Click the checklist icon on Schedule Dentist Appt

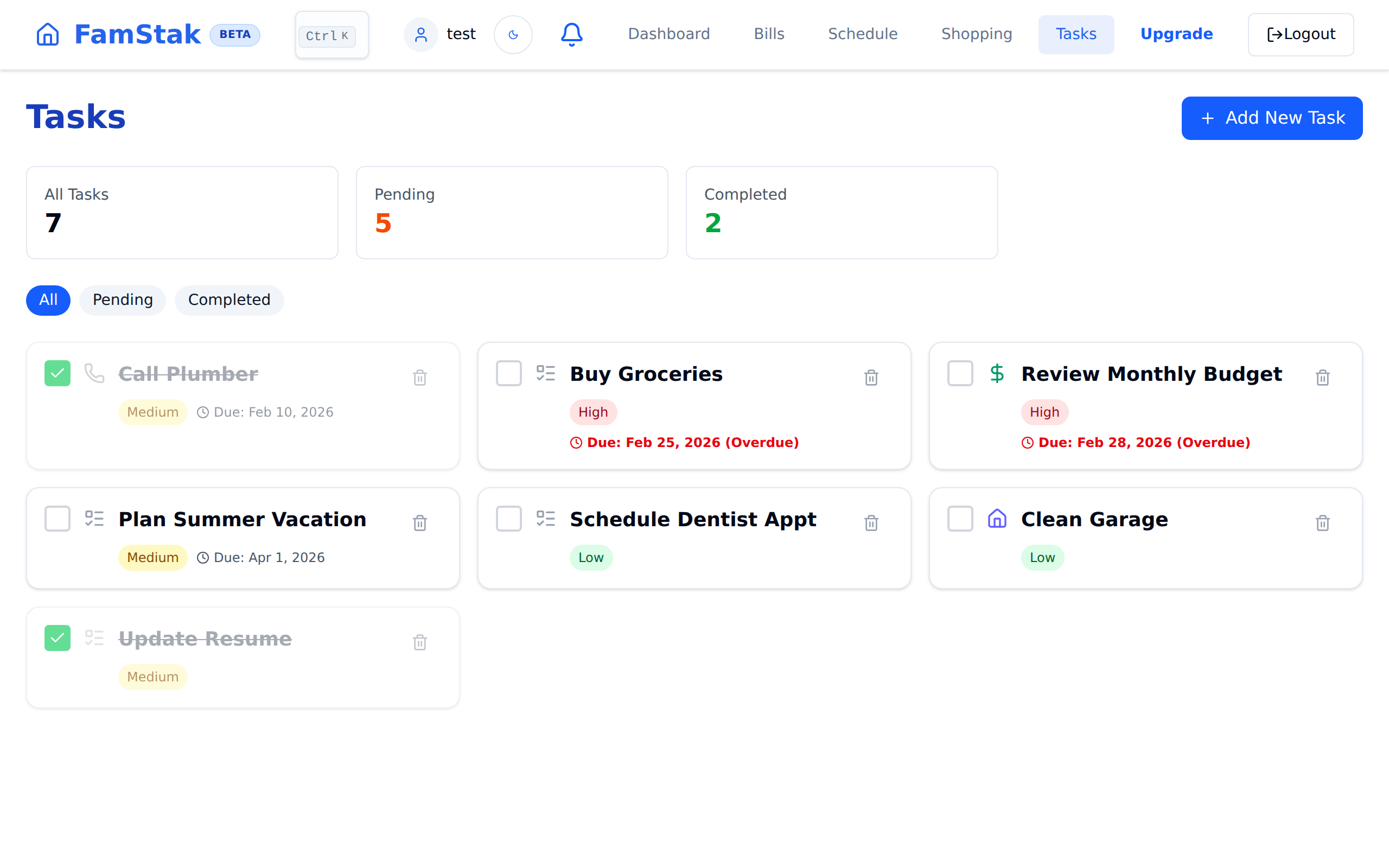coord(546,519)
